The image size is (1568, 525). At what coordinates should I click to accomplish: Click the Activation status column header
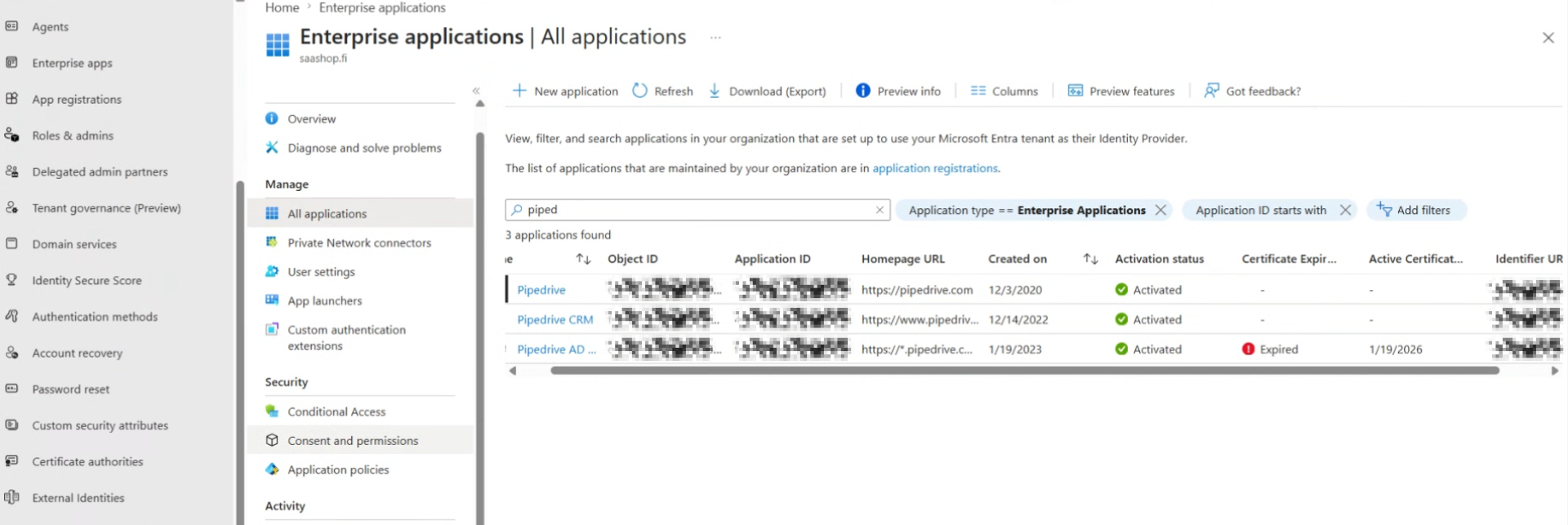pos(1159,259)
